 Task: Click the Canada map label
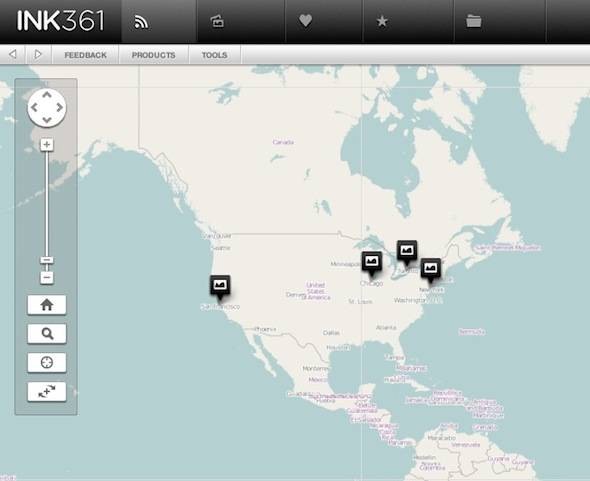pos(283,142)
